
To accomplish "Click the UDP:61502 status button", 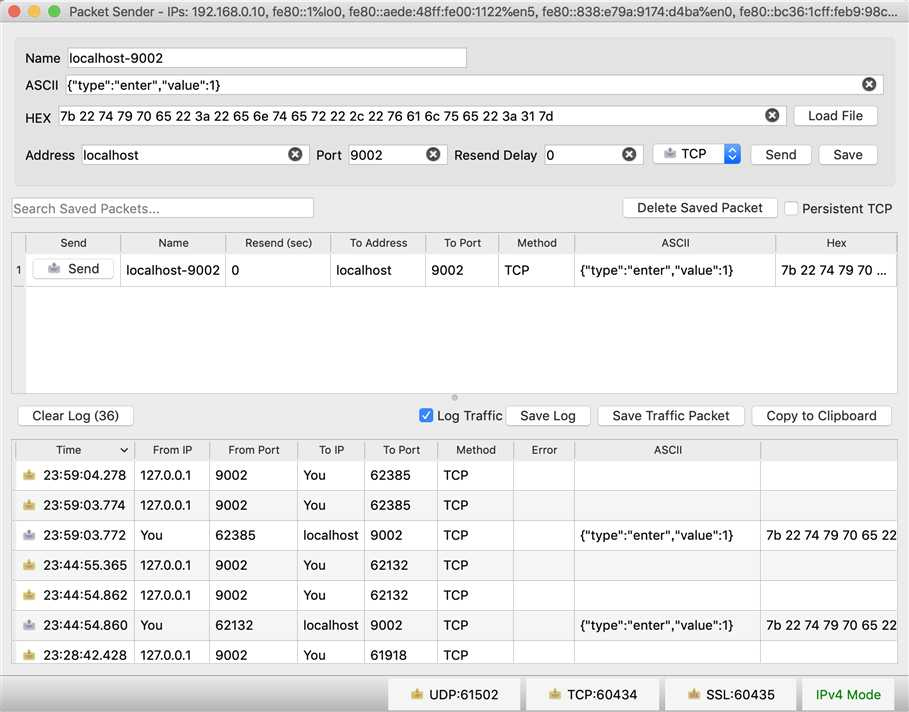I will click(x=454, y=694).
